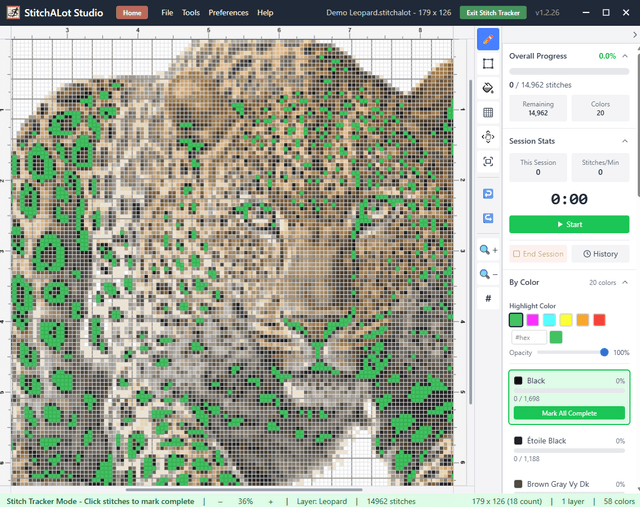Viewport: 640px width, 507px height.
Task: Click the Colors 20 stat card
Action: click(600, 108)
